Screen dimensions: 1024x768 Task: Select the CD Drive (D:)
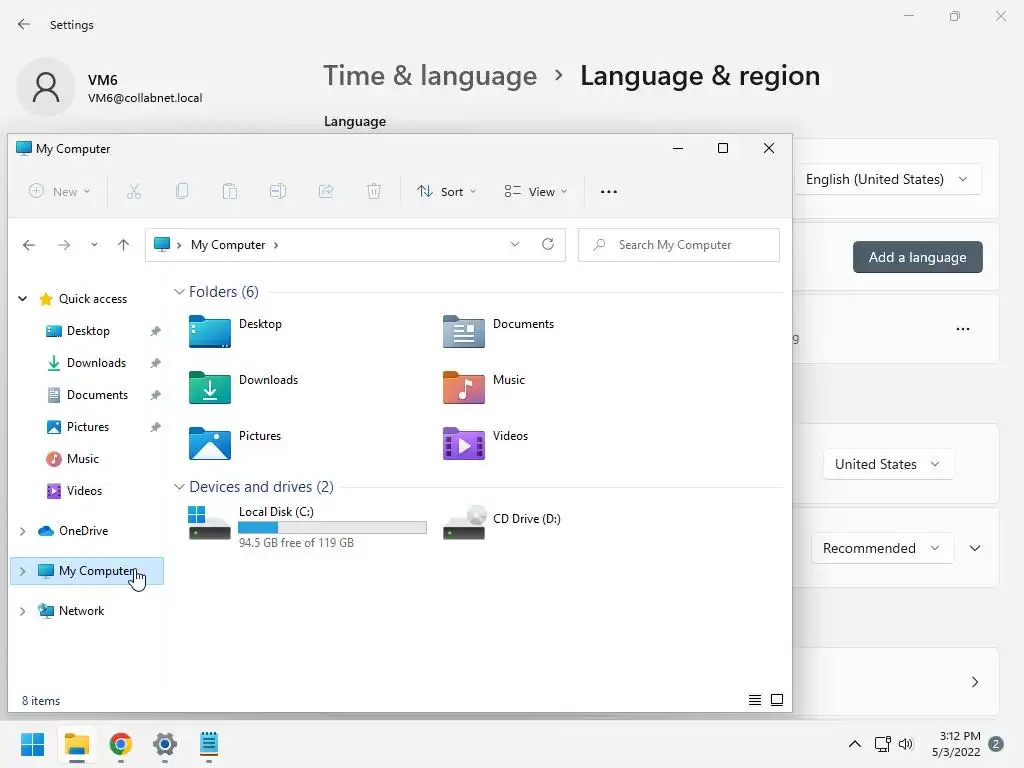click(502, 522)
